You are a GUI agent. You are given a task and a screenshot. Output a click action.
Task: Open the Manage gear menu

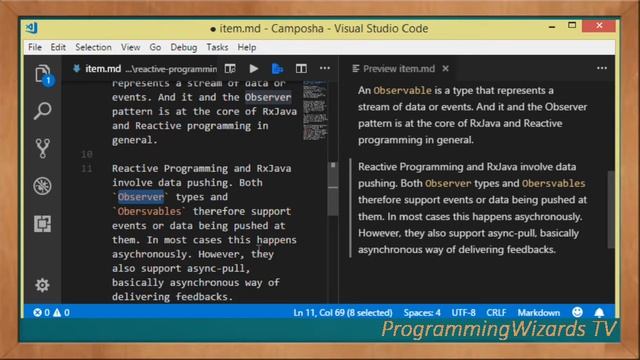(42, 285)
